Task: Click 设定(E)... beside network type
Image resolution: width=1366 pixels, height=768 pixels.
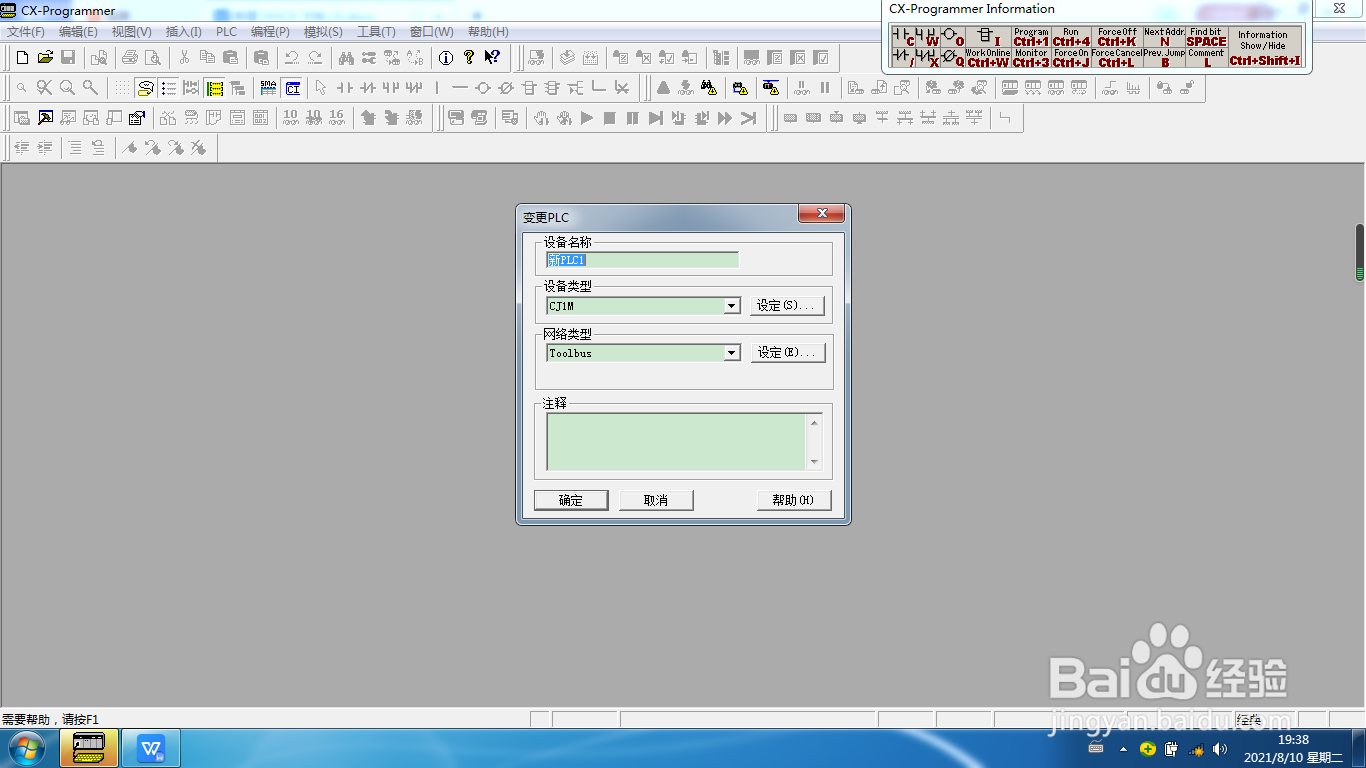Action: (x=788, y=352)
